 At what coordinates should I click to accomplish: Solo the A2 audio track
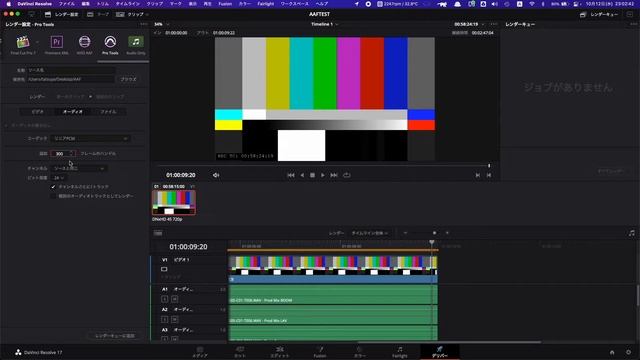coord(164,320)
